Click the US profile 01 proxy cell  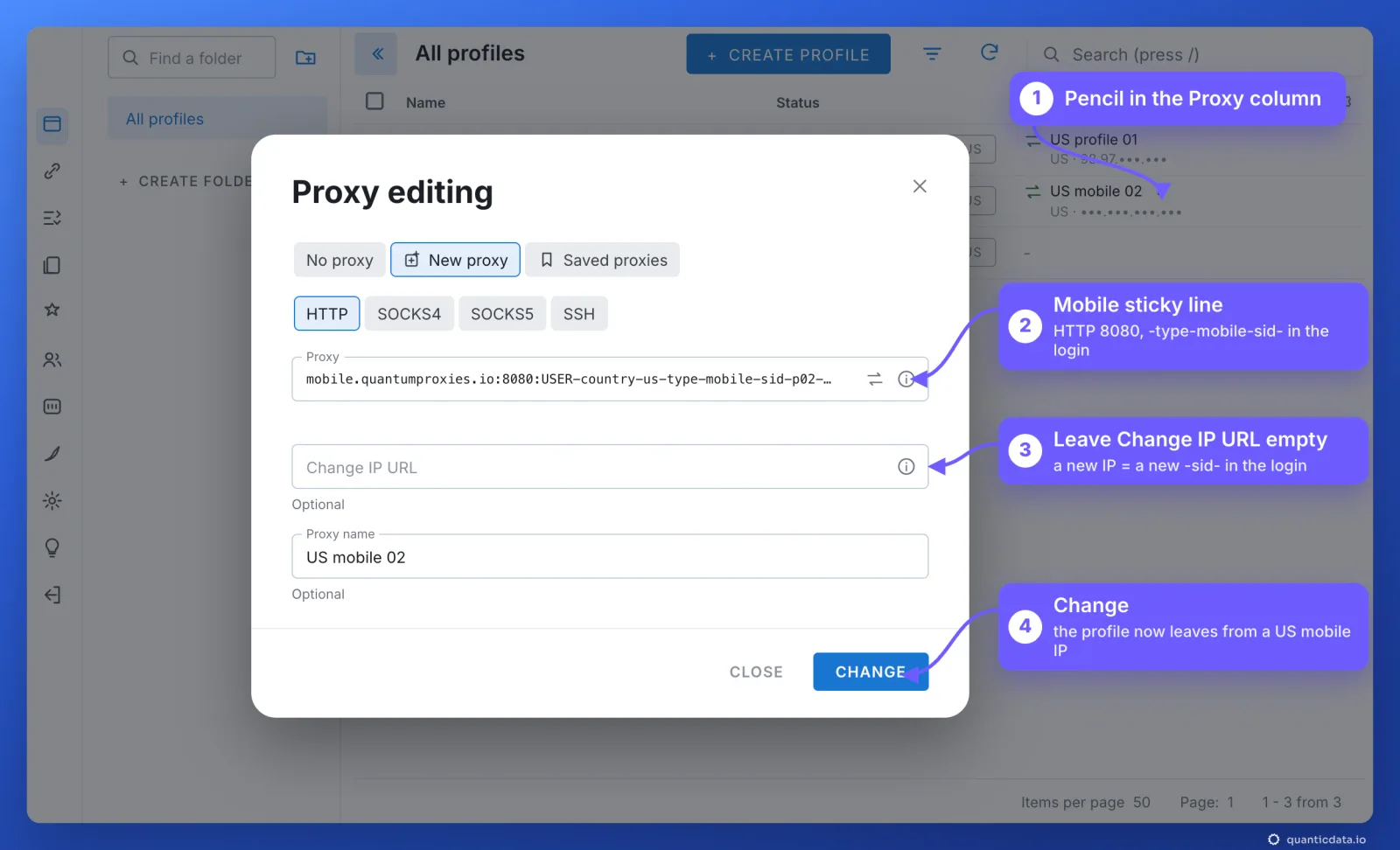click(1098, 150)
